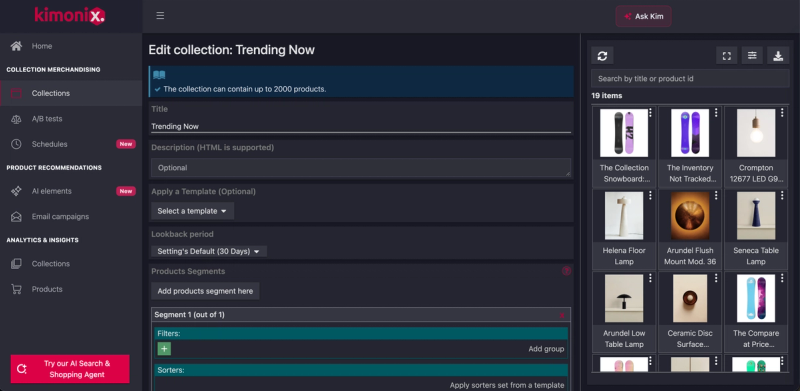This screenshot has height=391, width=800.
Task: Click the AI elements sparkle icon
Action: point(16,191)
